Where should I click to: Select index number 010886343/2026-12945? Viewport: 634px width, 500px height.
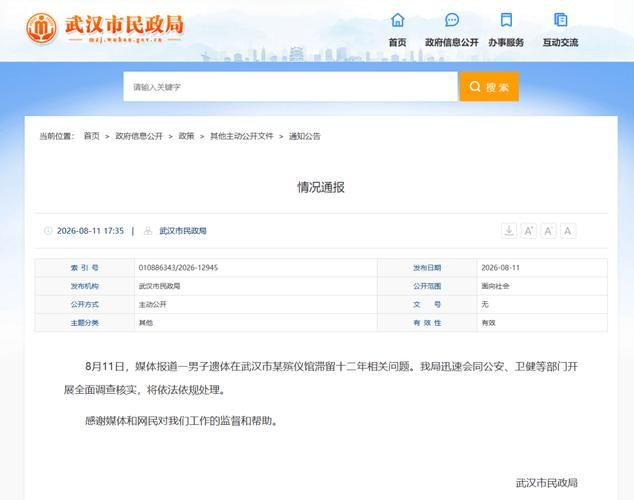coord(178,268)
